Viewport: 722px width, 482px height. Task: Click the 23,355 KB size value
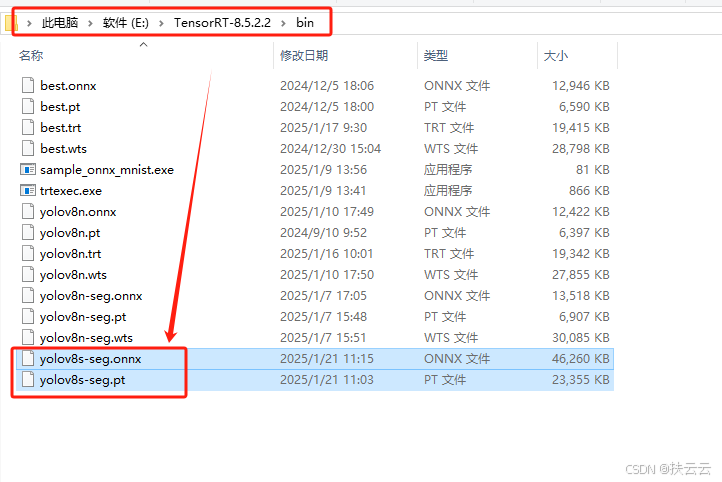[581, 380]
